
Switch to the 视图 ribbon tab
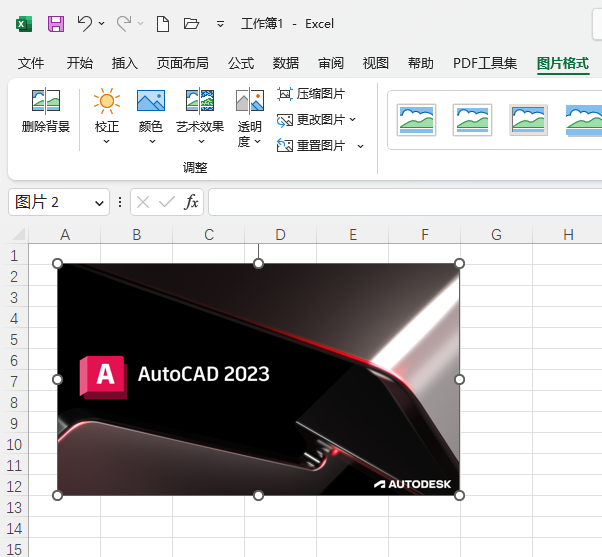tap(376, 63)
